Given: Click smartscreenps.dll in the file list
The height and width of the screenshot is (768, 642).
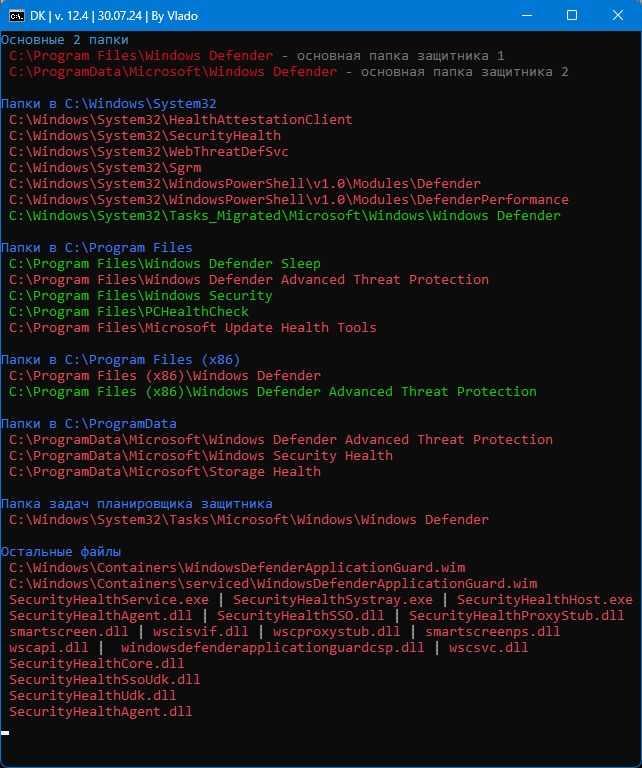Looking at the screenshot, I should (x=492, y=632).
